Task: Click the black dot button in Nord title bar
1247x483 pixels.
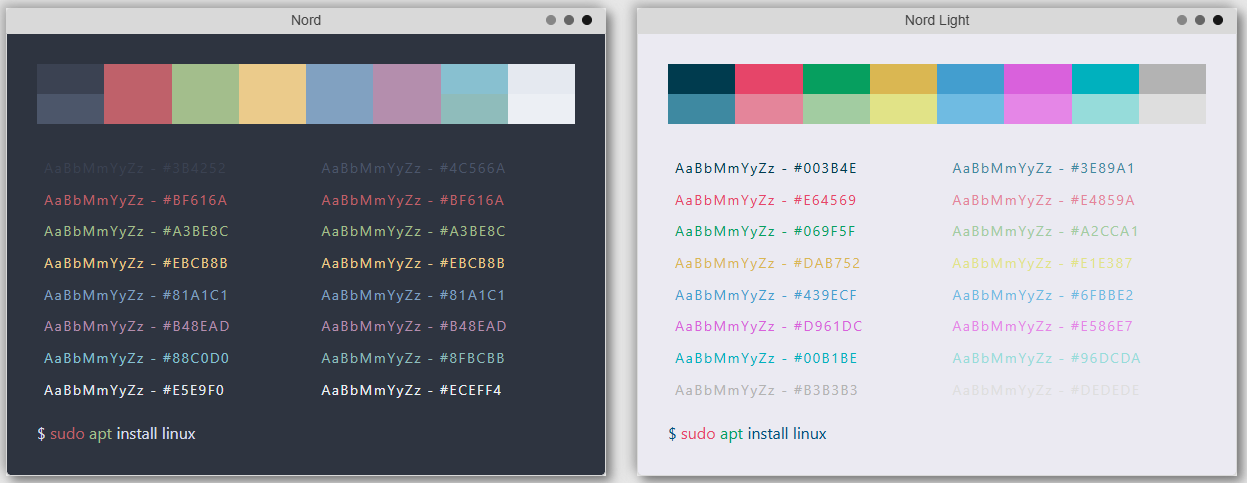Action: 587,20
